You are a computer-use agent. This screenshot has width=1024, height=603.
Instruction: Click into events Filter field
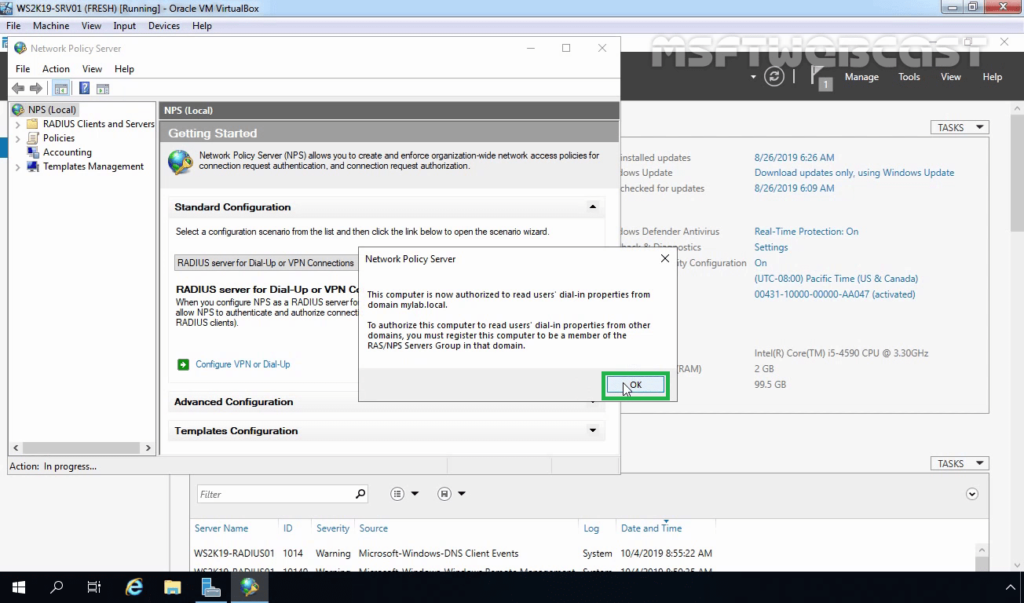coord(274,494)
